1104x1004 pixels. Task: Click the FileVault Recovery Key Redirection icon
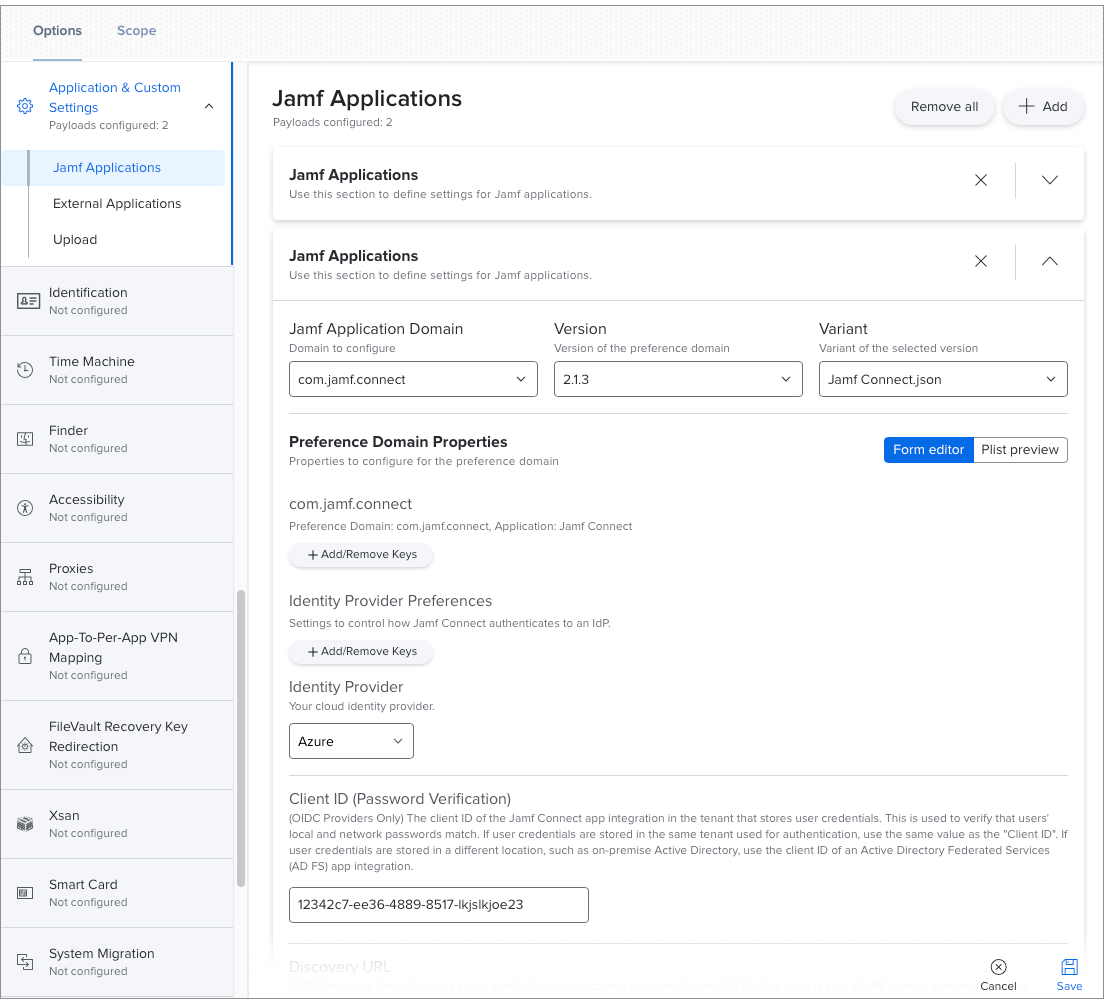[x=24, y=745]
